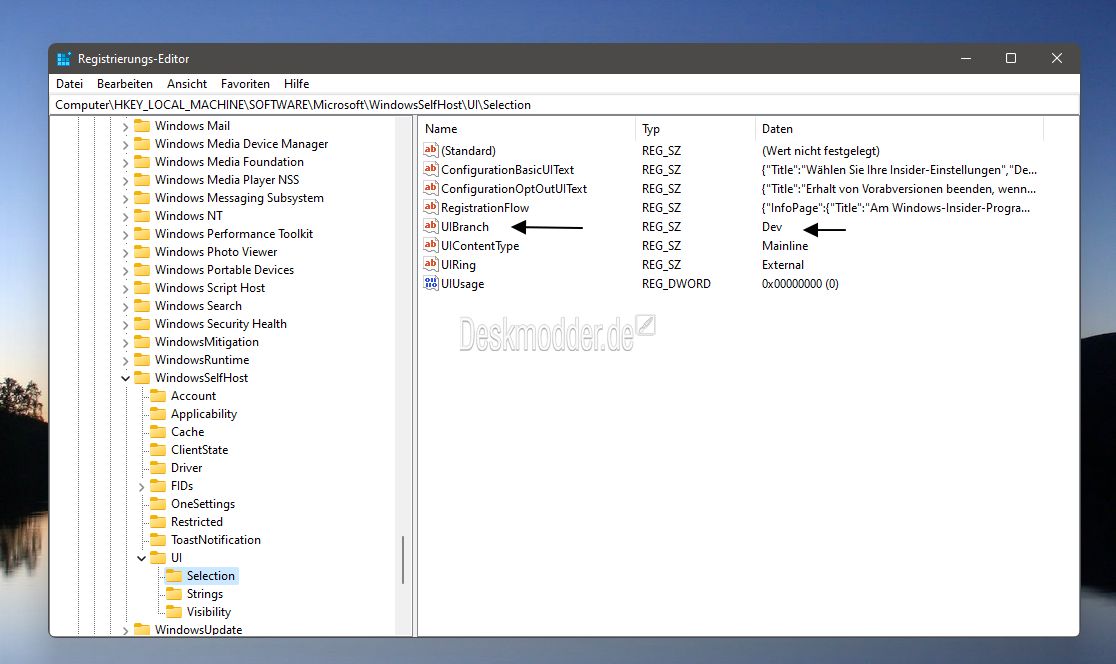Viewport: 1116px width, 664px height.
Task: Open the Datei menu
Action: click(69, 84)
